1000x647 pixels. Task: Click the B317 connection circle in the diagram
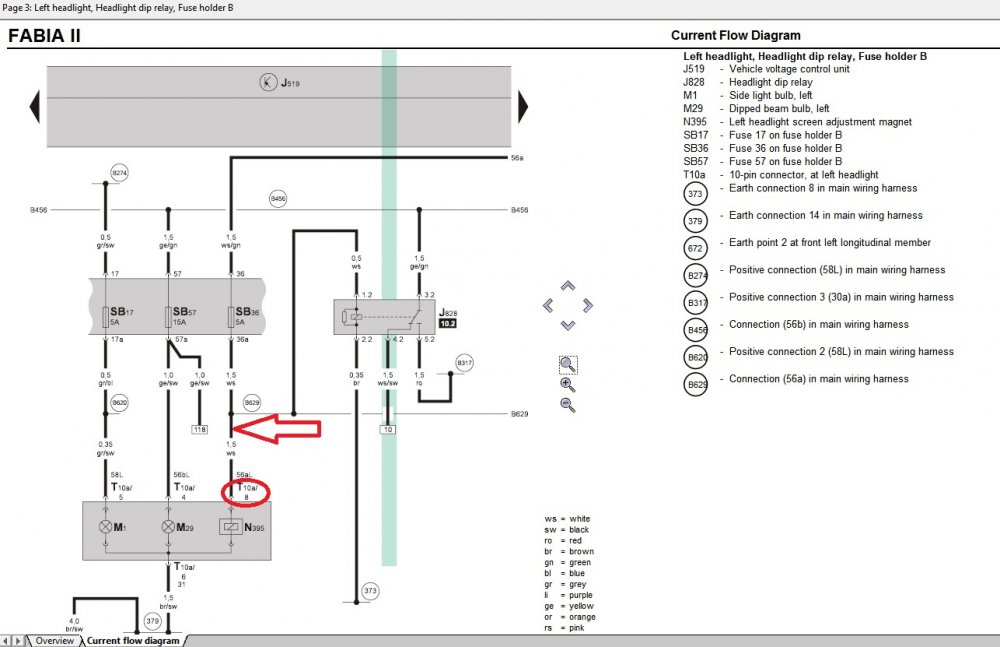464,363
